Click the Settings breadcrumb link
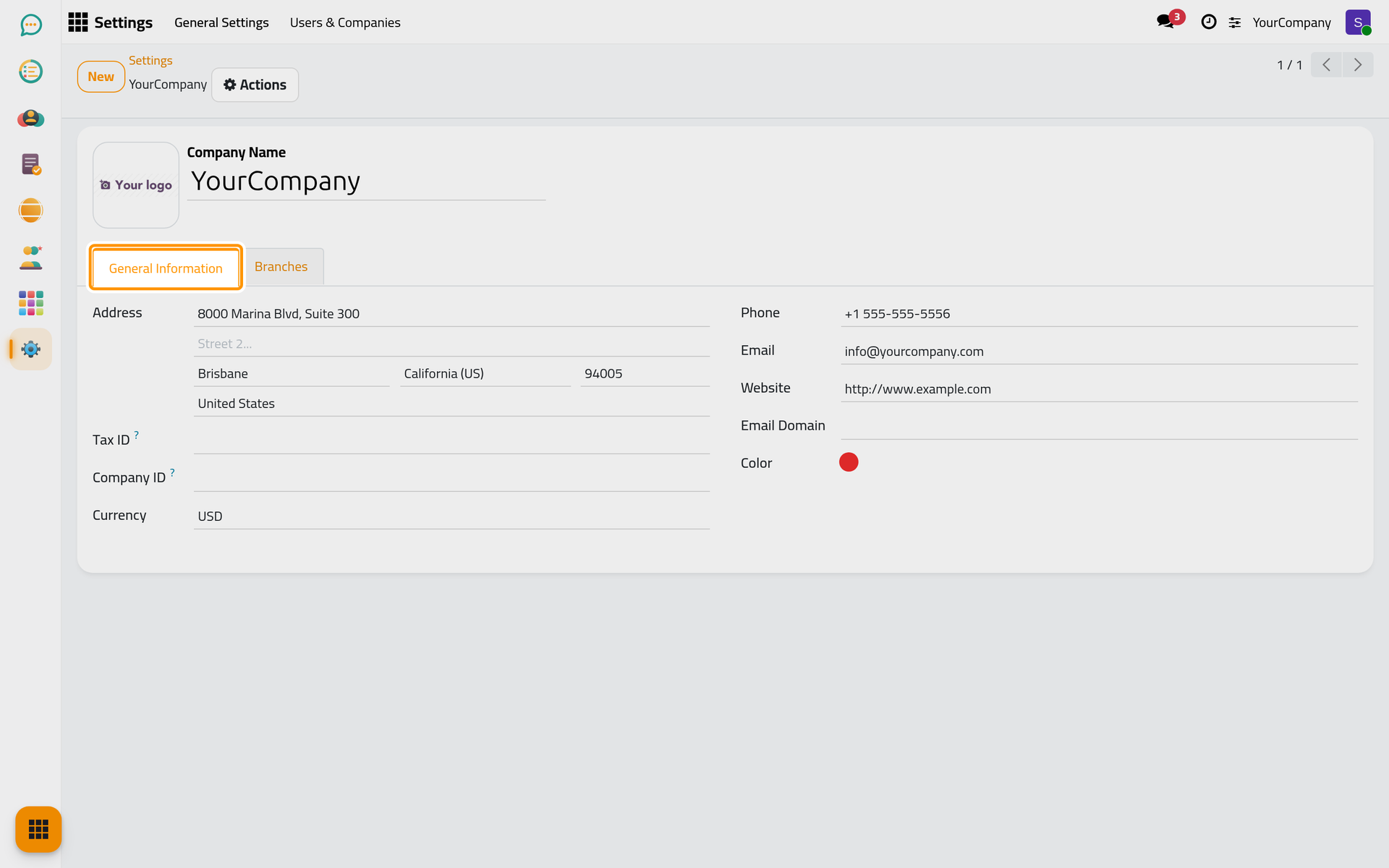 click(150, 61)
